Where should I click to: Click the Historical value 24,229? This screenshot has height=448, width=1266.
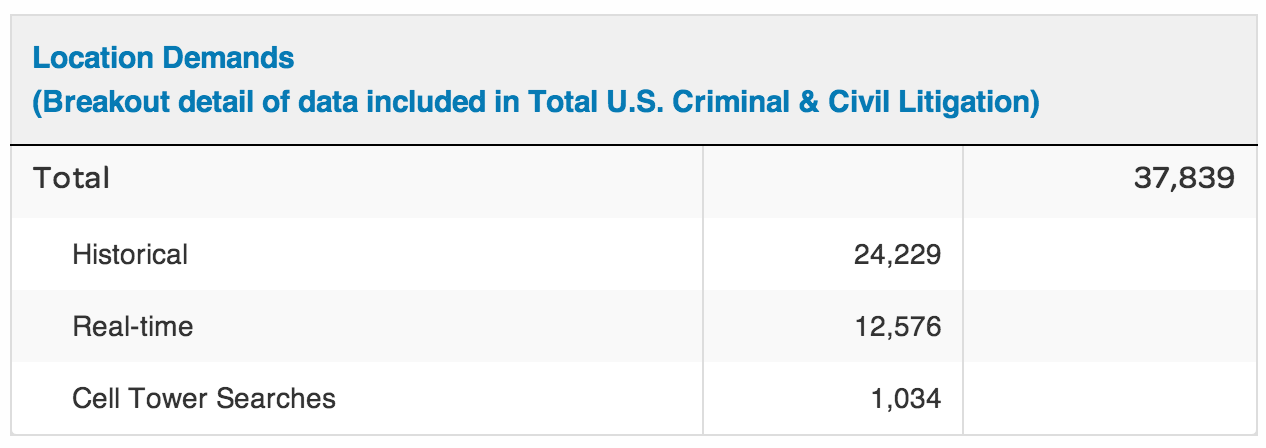pyautogui.click(x=897, y=255)
